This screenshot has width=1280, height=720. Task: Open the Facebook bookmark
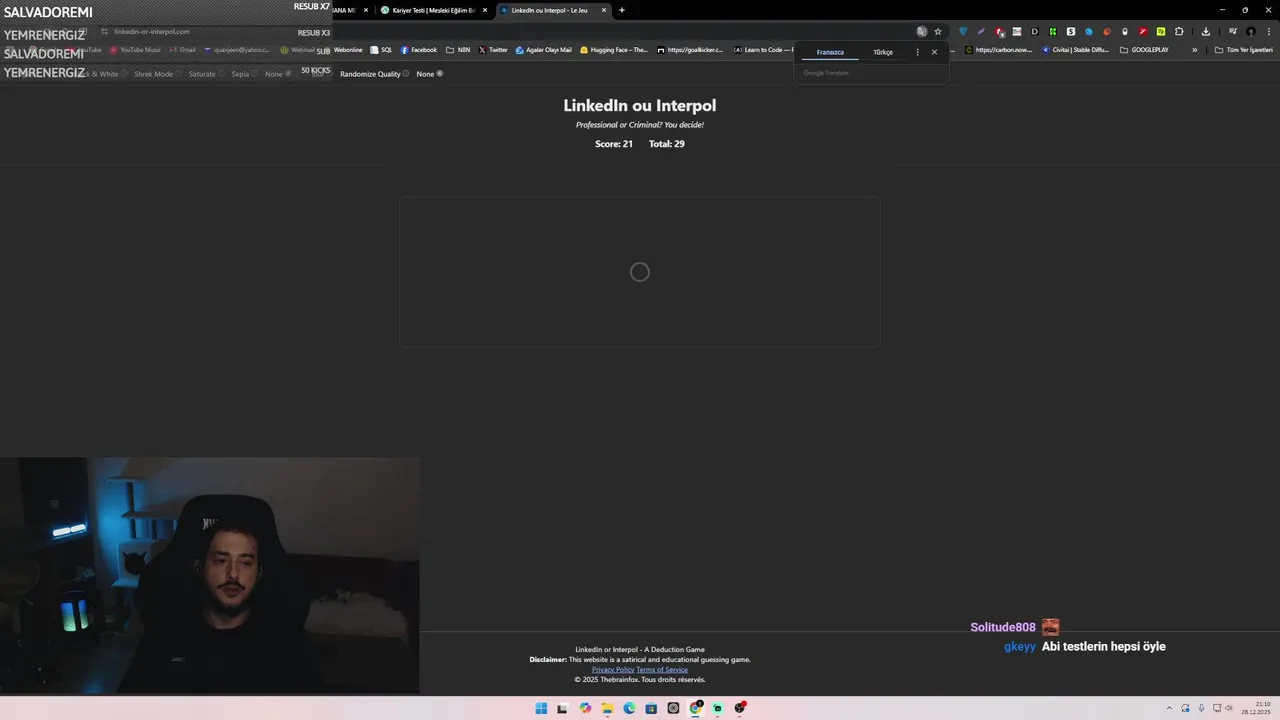coord(419,50)
